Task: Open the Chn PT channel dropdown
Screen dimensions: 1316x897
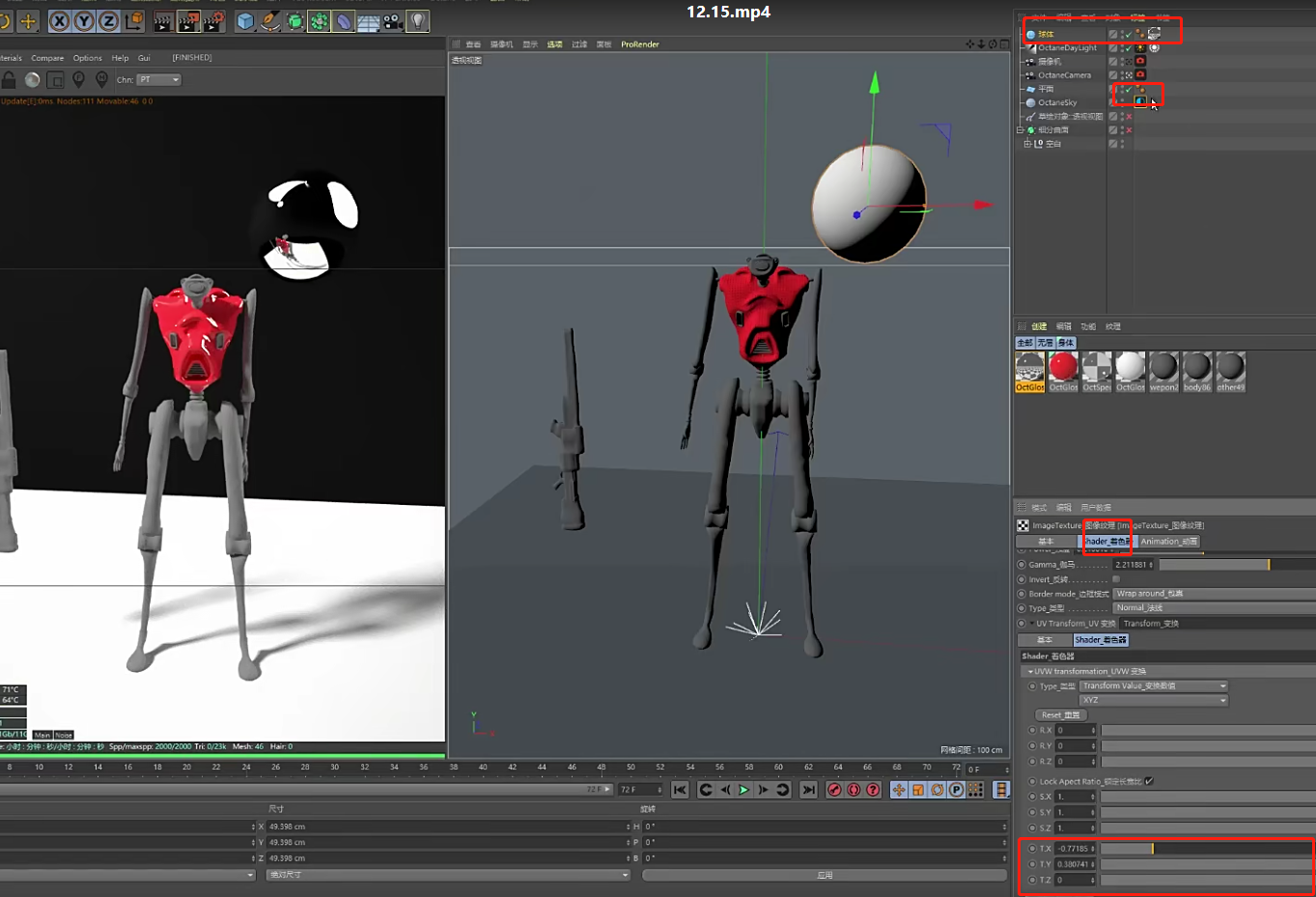Action: (158, 80)
